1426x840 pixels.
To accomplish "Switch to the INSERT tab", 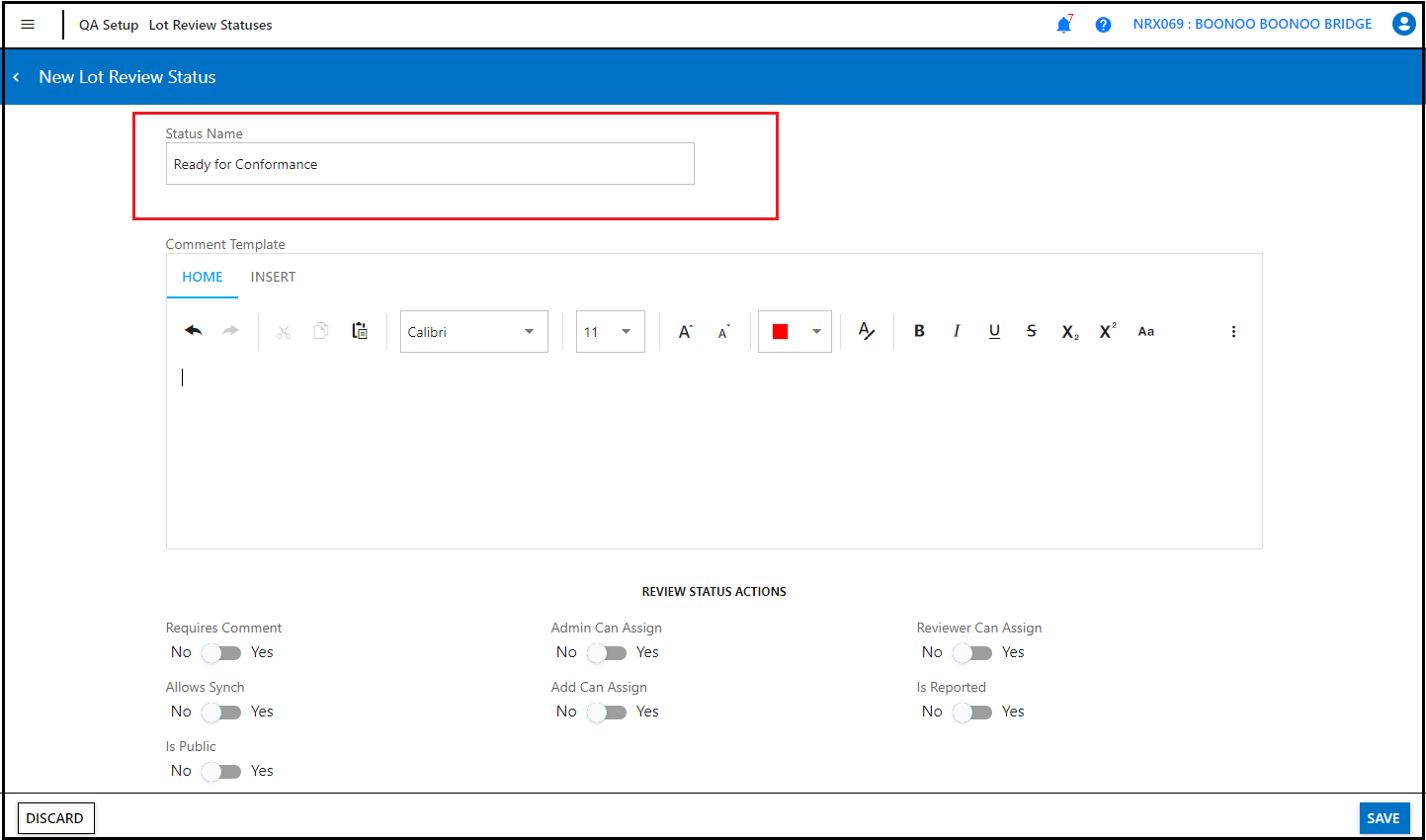I will [273, 277].
